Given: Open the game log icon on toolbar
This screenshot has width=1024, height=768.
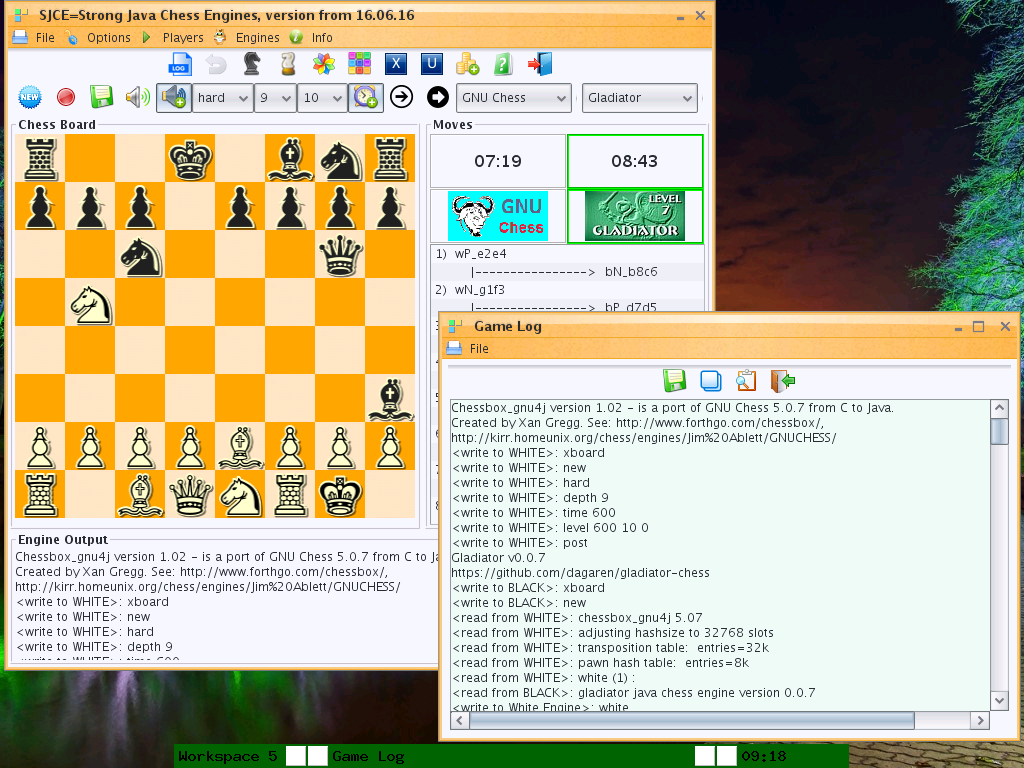Looking at the screenshot, I should tap(180, 63).
